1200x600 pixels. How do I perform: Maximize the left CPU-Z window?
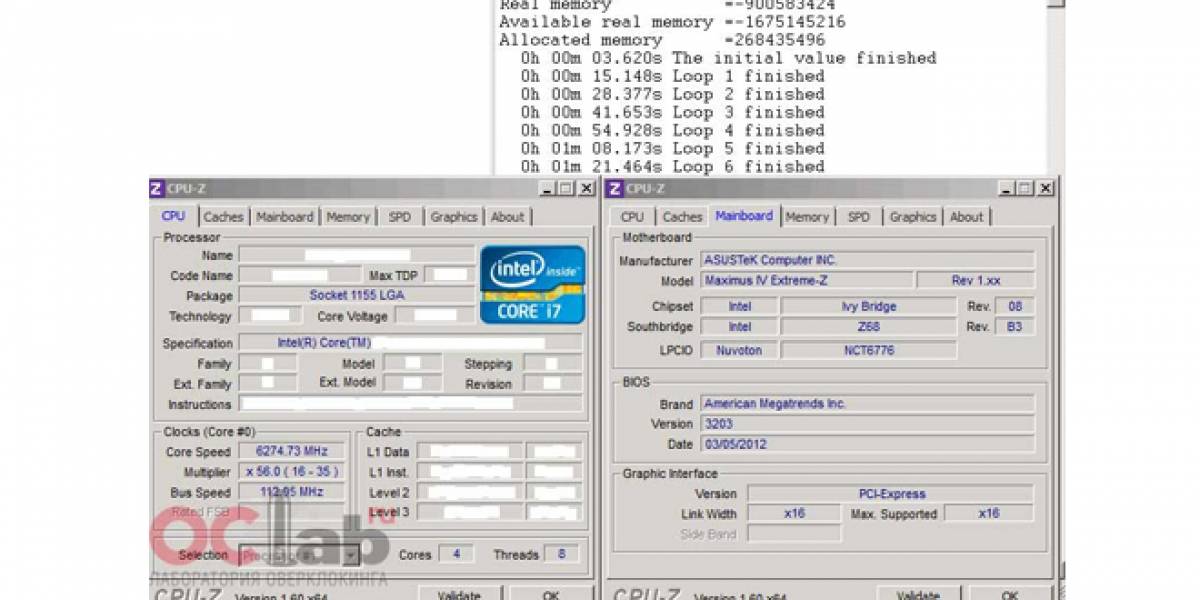pyautogui.click(x=565, y=188)
